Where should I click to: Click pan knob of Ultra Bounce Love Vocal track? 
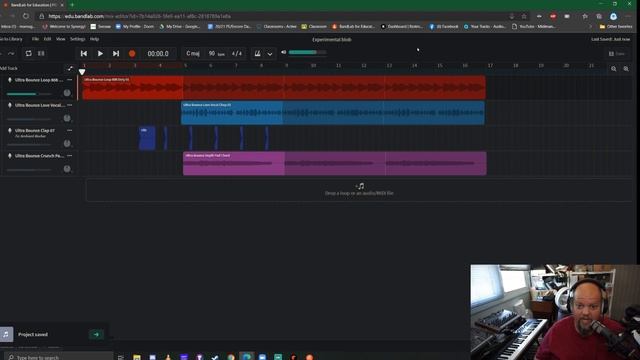point(67,118)
